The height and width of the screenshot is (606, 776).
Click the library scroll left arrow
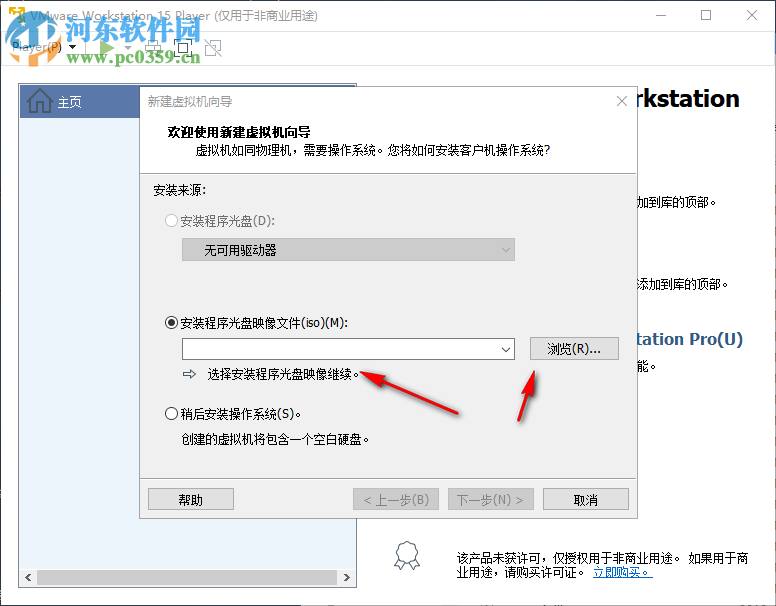28,577
